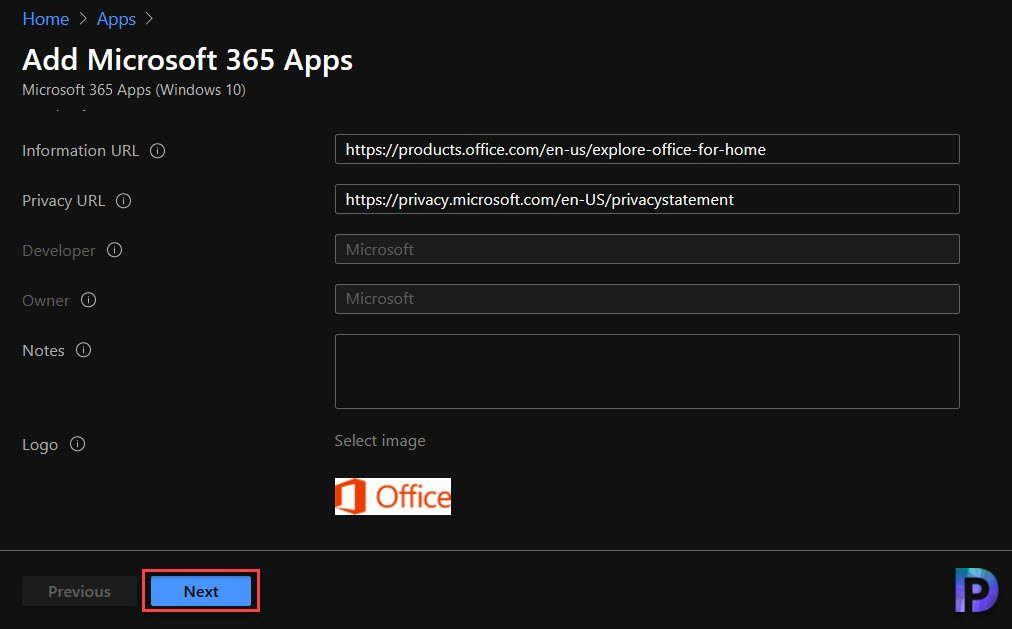Click the Owner field showing Microsoft
This screenshot has width=1012, height=629.
coord(647,299)
